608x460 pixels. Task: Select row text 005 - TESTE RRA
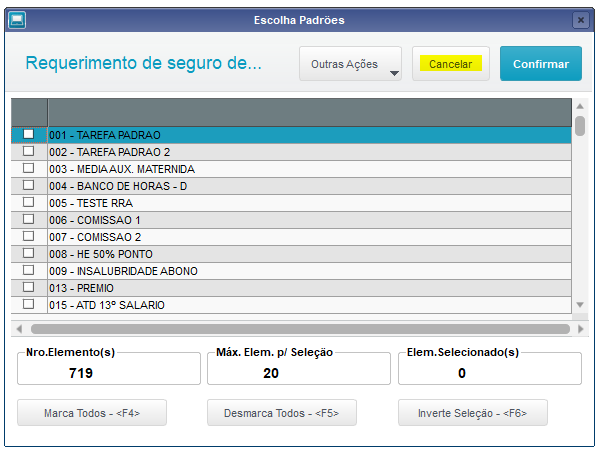[x=91, y=204]
